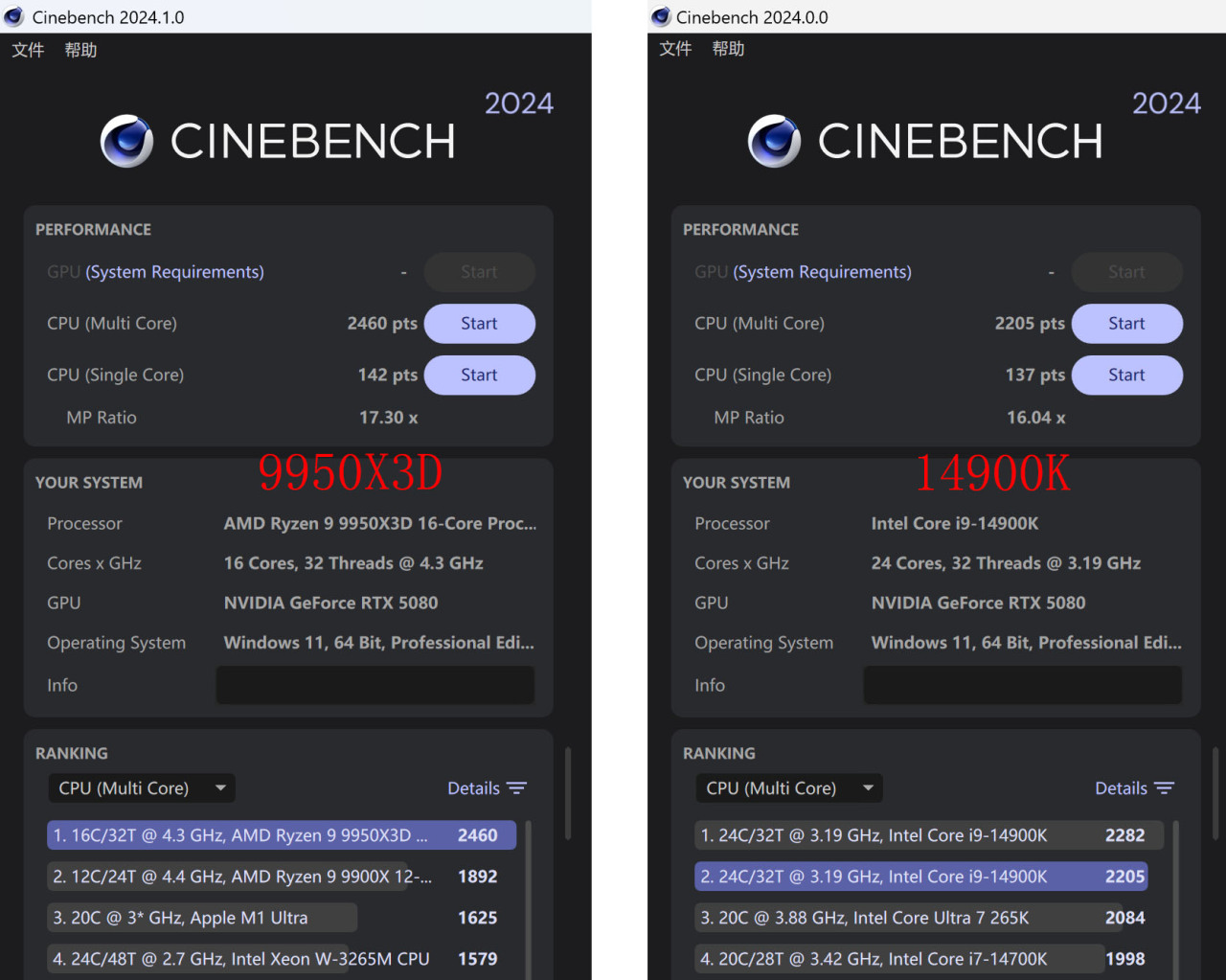Expand the ranking type dropdown in Cinebench 2024.1.0
Screen dimensions: 1226x980
(x=142, y=788)
